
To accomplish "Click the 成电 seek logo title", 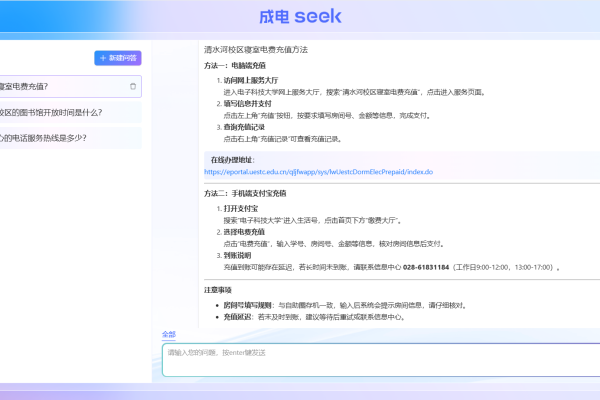I will point(300,16).
